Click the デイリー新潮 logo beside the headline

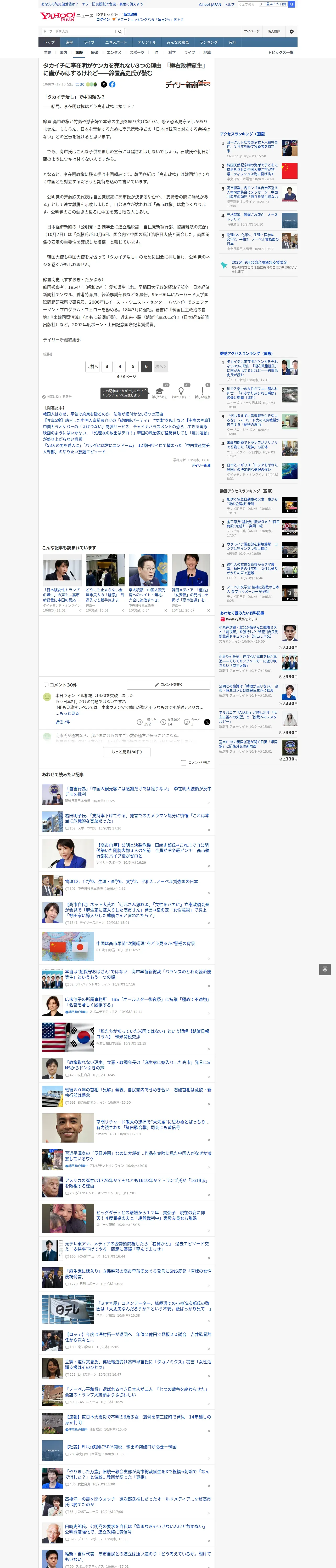click(188, 85)
